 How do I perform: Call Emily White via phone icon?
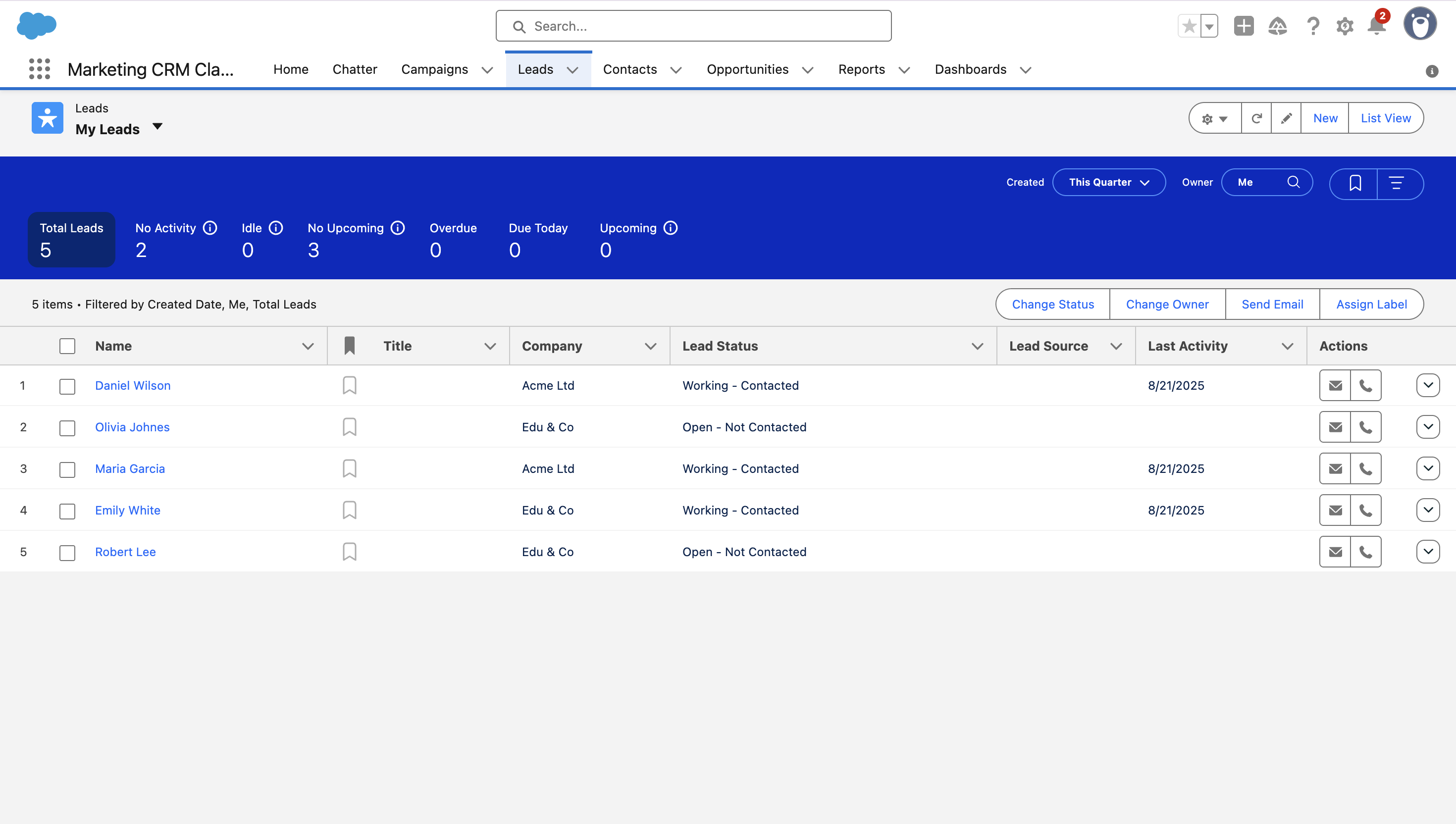click(x=1366, y=510)
